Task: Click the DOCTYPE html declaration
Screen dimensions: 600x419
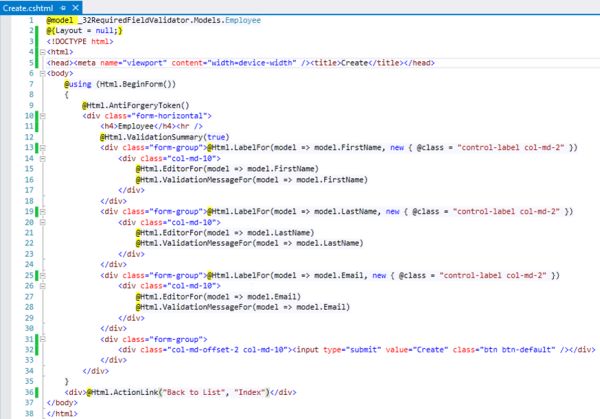Action: 80,41
